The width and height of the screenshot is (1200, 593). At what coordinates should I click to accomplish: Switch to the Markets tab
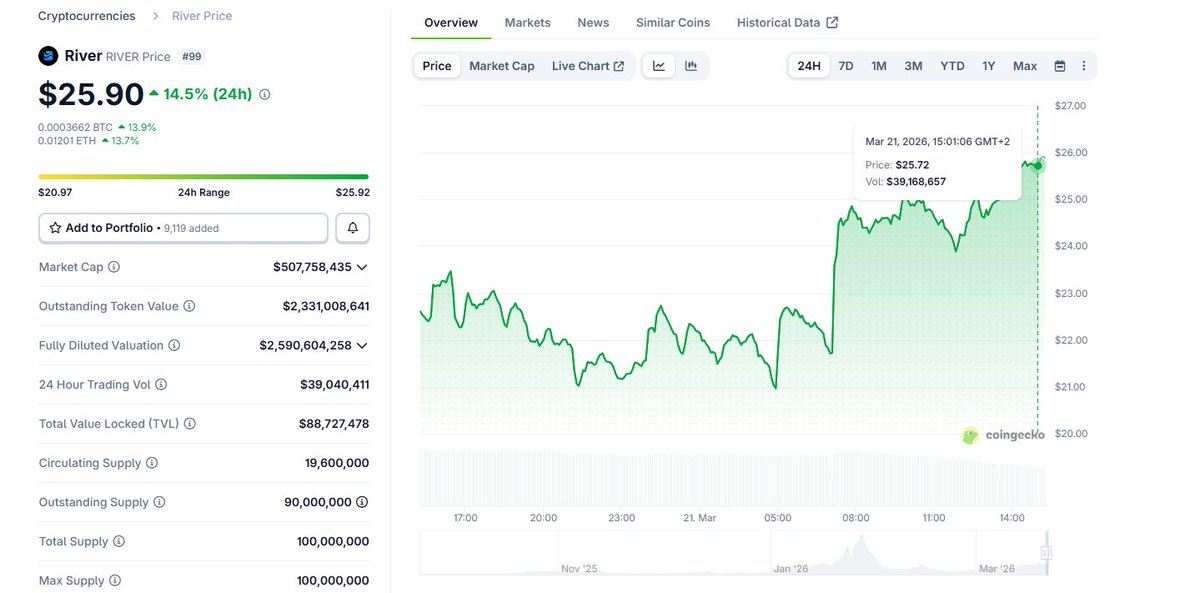point(527,22)
